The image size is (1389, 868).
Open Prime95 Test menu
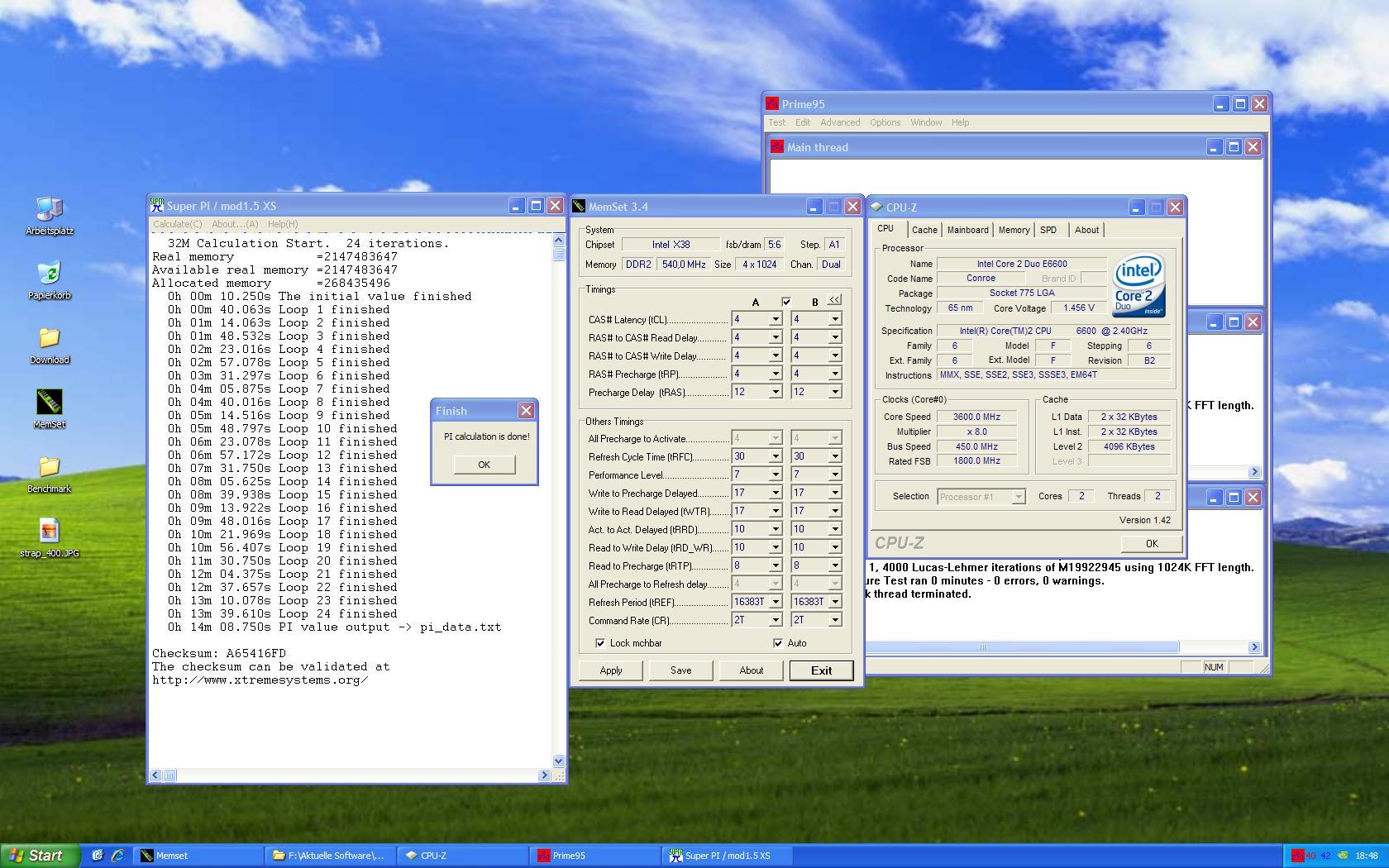(x=777, y=122)
